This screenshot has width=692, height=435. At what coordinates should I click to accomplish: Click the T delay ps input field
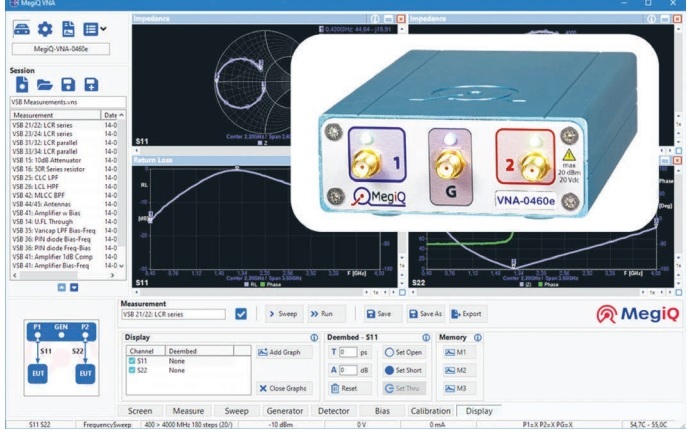tap(348, 352)
